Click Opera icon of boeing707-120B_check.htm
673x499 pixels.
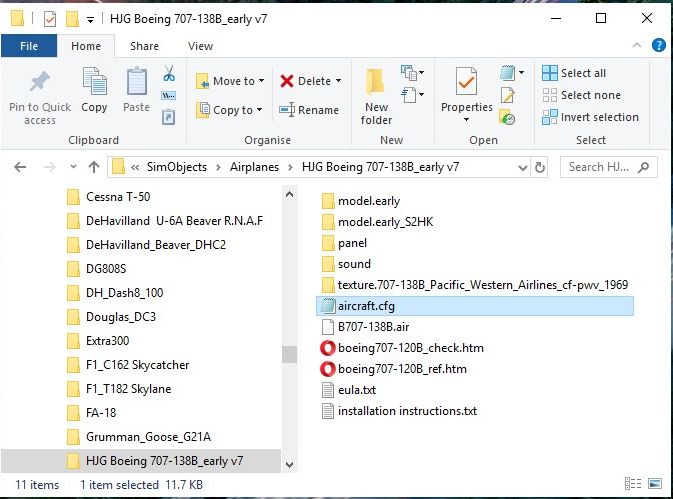pyautogui.click(x=327, y=348)
